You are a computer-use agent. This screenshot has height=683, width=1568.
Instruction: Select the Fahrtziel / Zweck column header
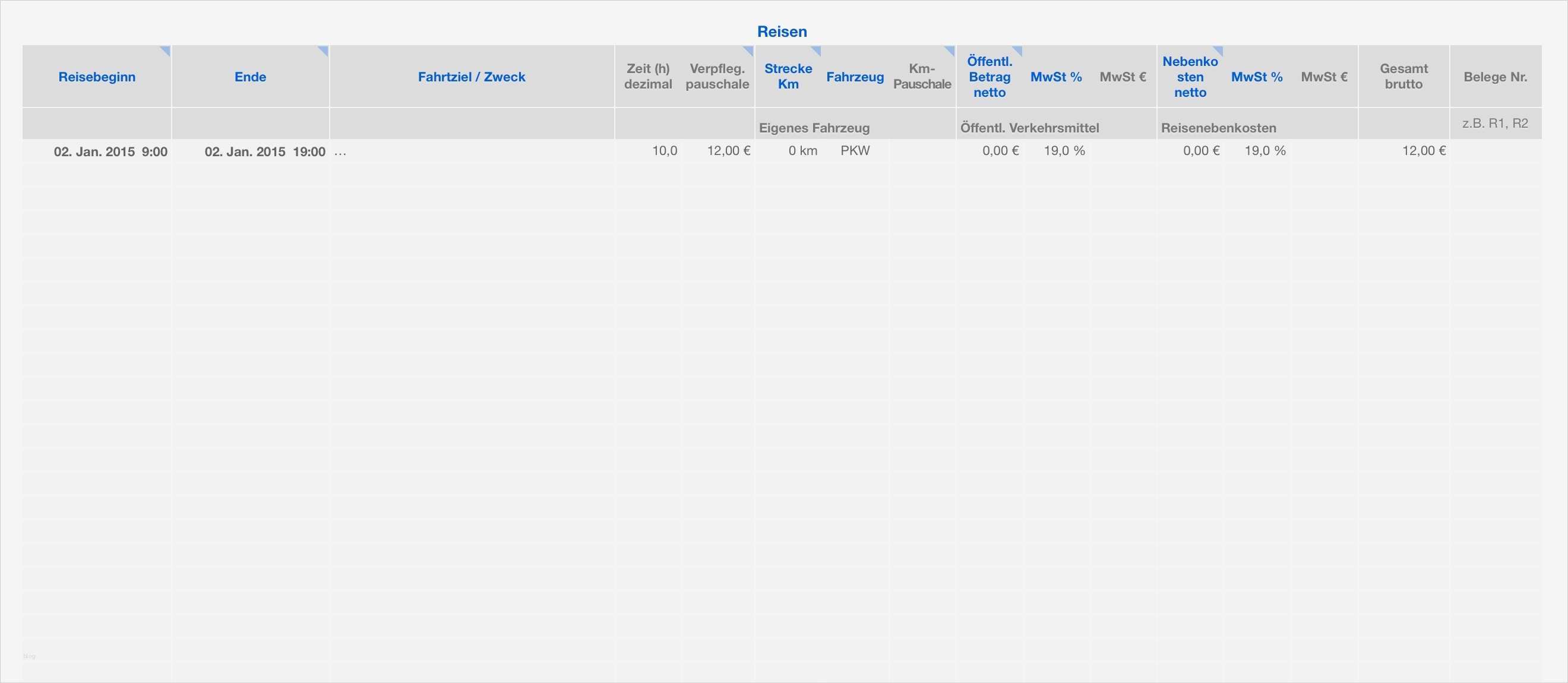(471, 77)
